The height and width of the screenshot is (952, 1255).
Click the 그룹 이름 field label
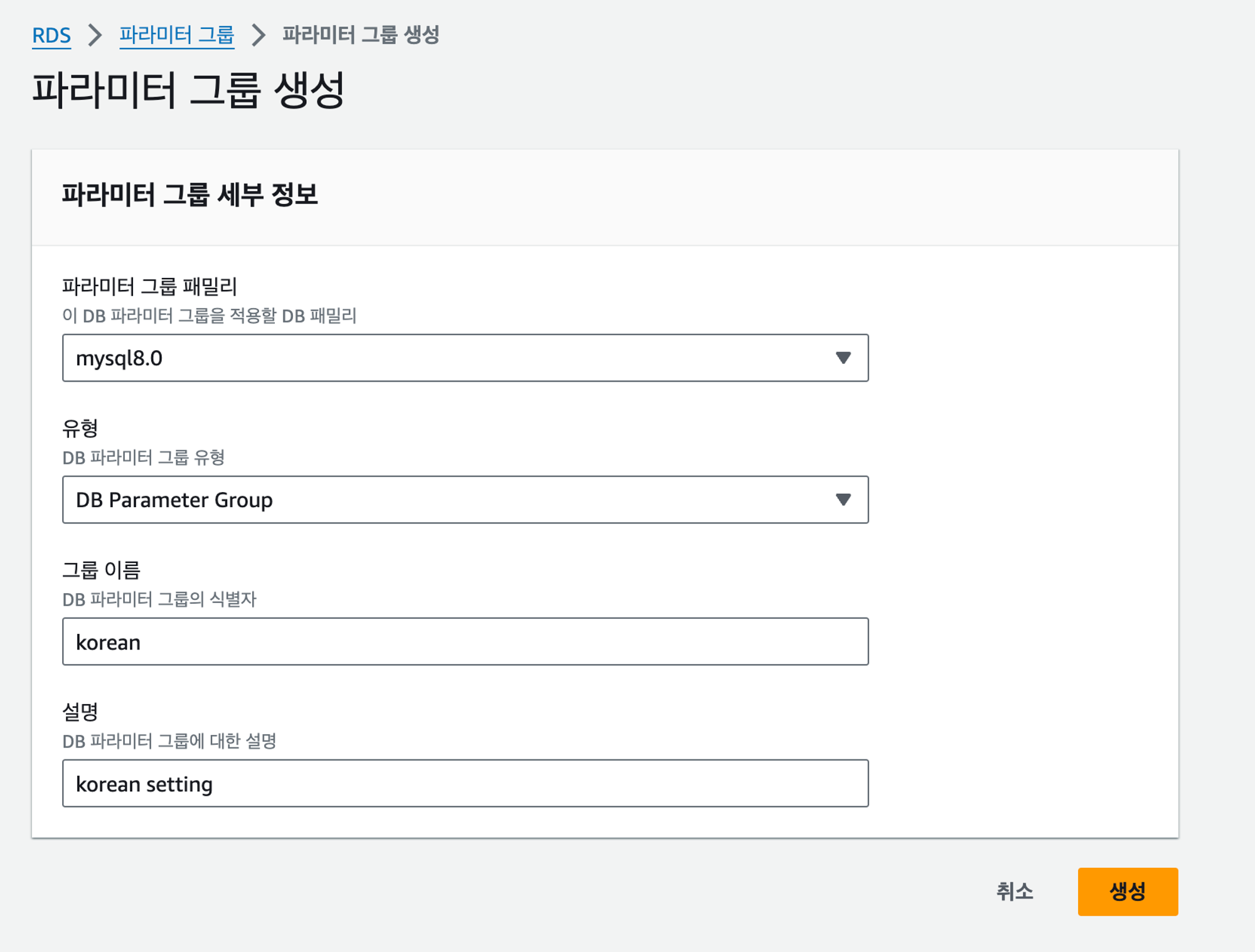101,570
